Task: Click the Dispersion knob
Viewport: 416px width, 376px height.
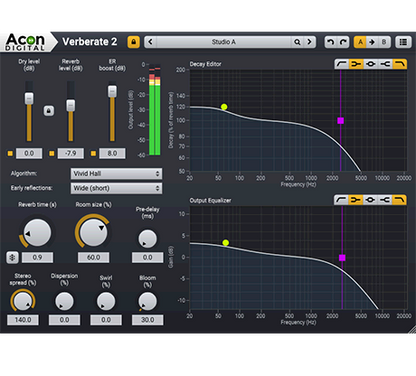Action: pos(64,301)
